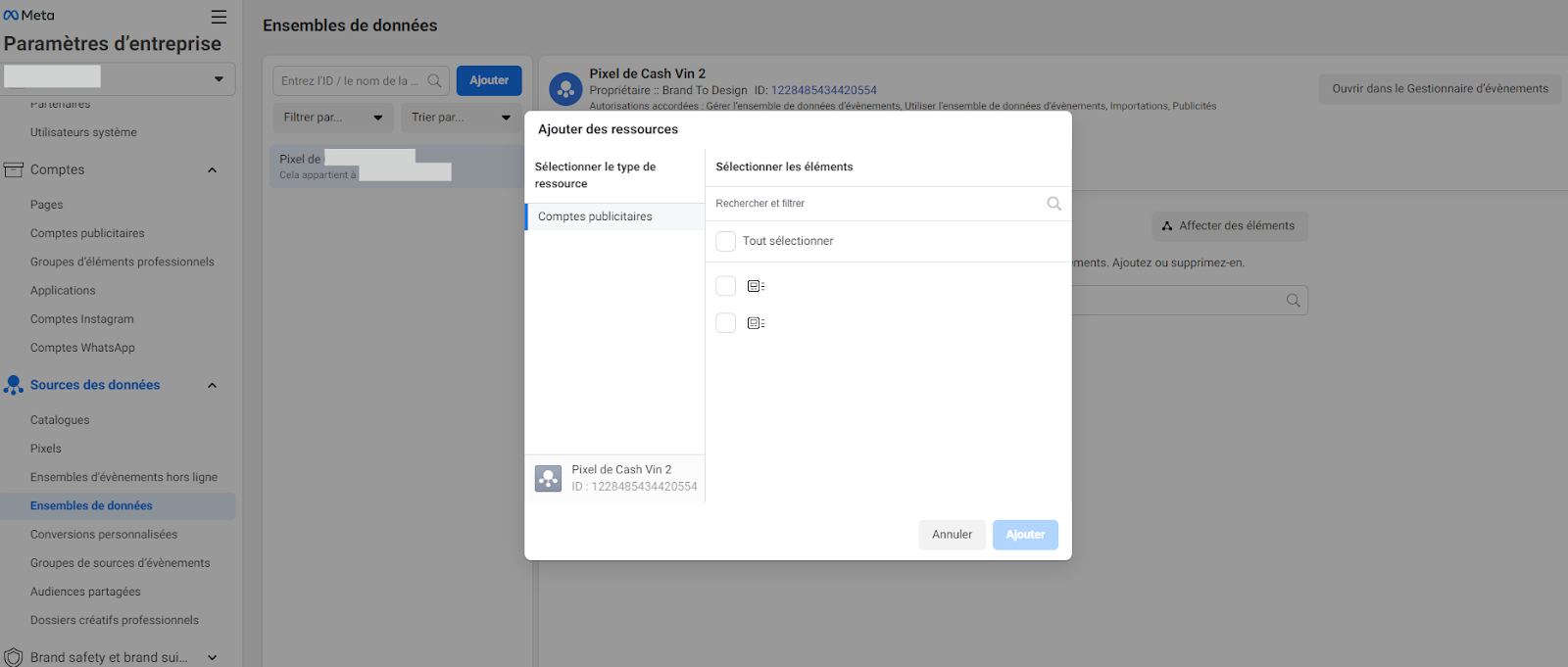Go to Groupes de sources d'évènements
1568x667 pixels.
coord(120,563)
